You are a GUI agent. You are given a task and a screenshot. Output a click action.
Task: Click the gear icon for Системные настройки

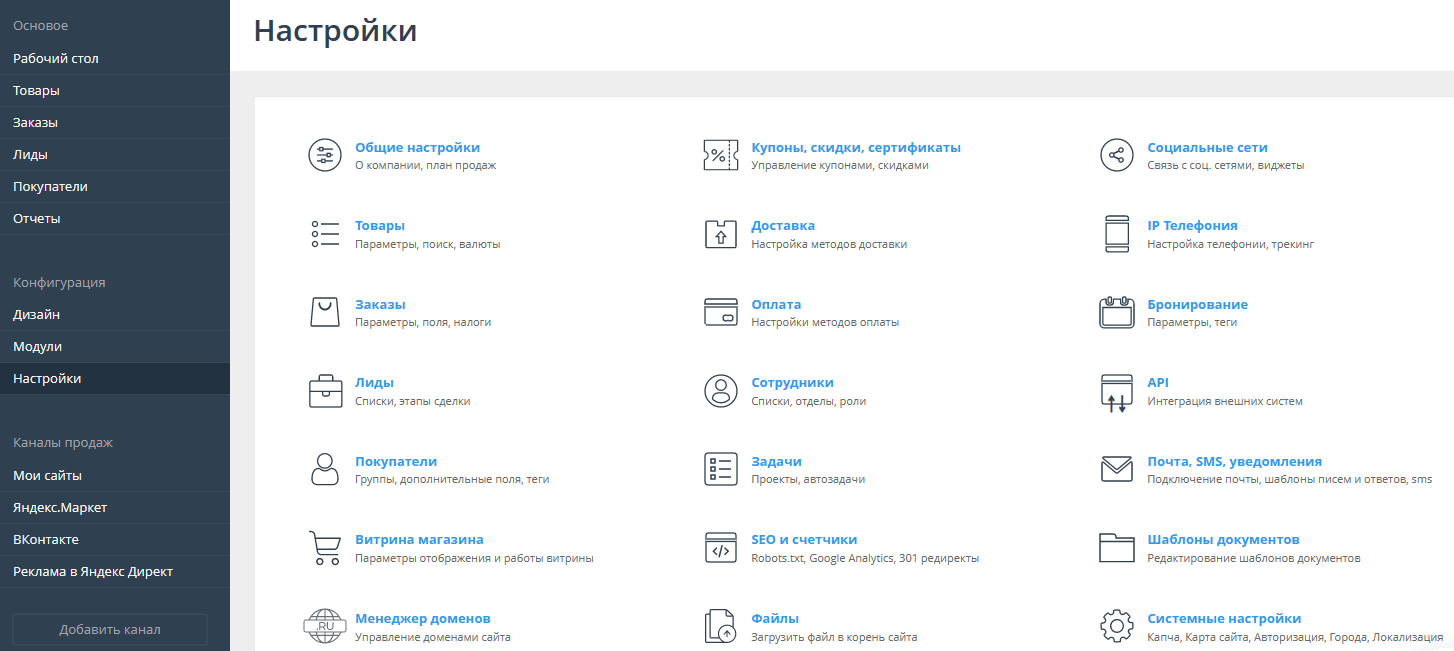point(1116,626)
